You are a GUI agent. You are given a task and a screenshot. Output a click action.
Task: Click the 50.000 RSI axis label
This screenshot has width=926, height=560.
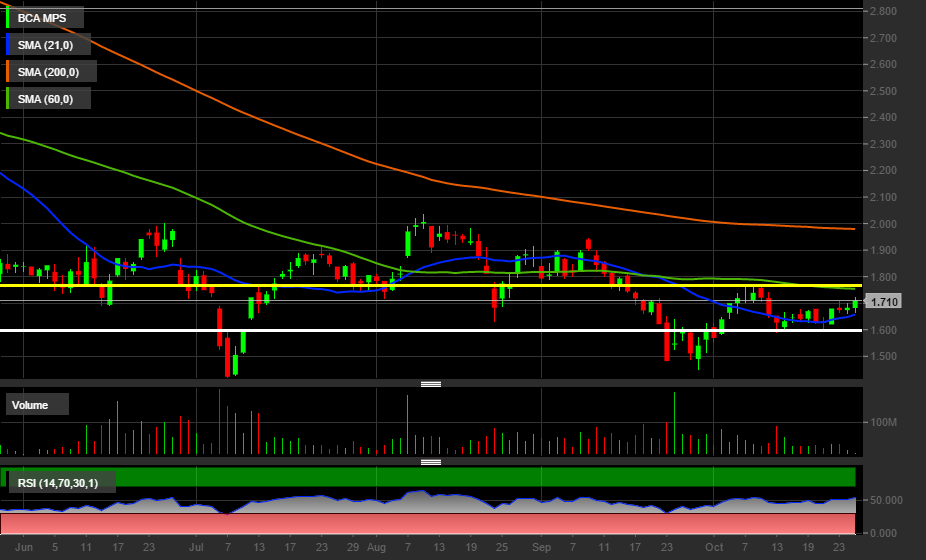(x=886, y=500)
